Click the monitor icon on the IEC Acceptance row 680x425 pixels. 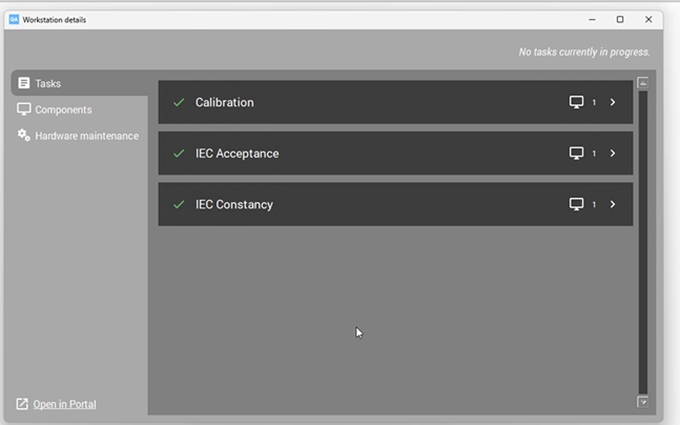(x=576, y=153)
